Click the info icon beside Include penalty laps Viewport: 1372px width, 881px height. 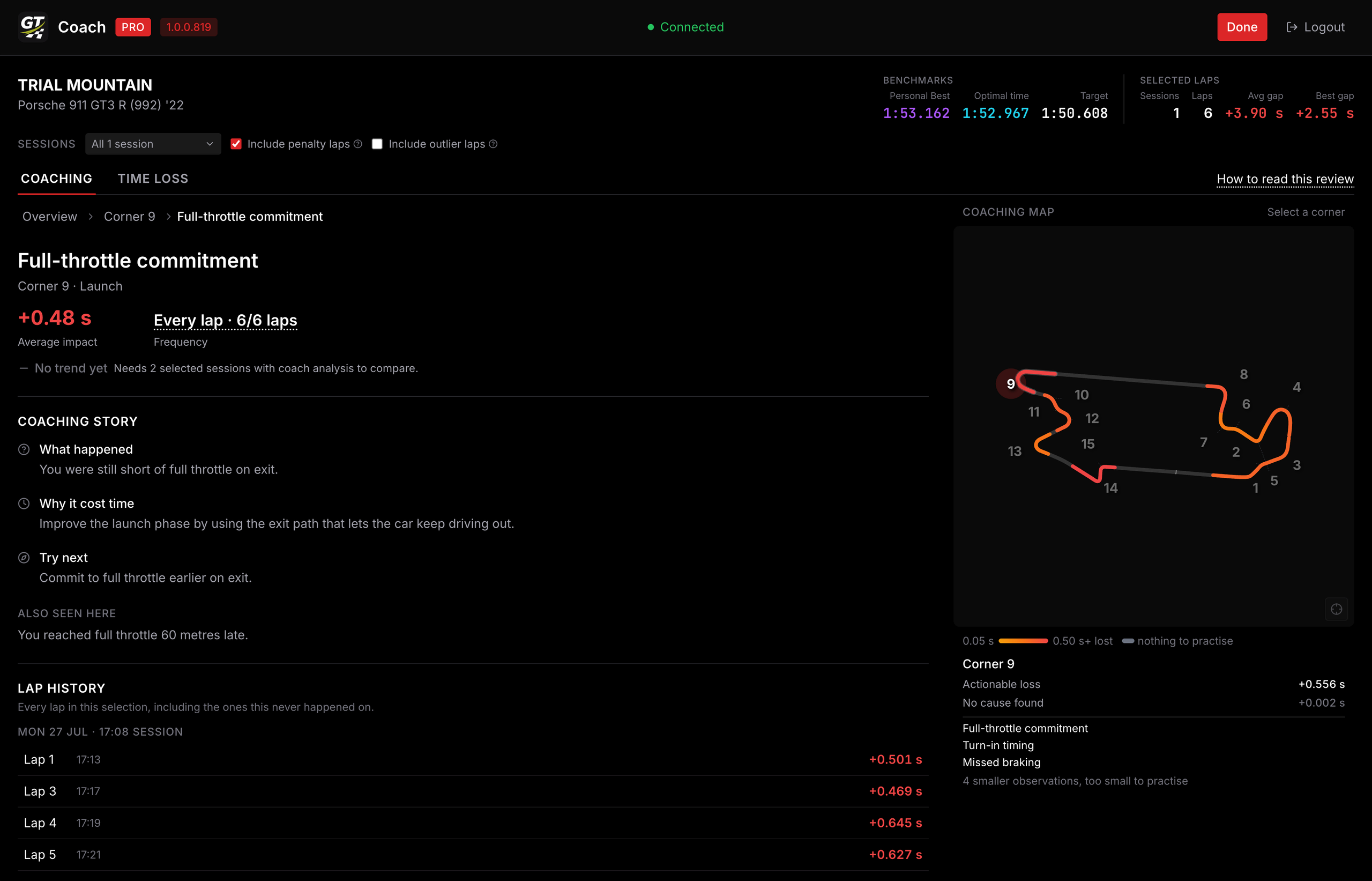tap(358, 144)
